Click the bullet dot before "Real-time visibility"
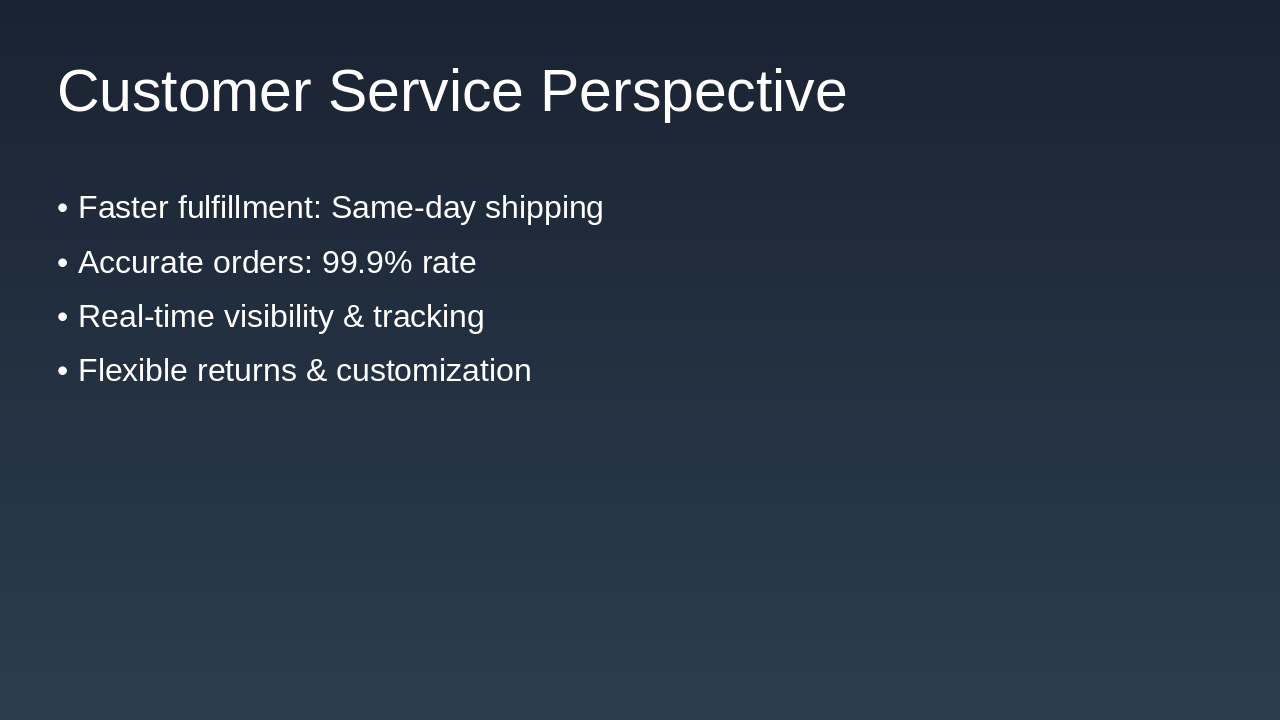The image size is (1280, 720). point(62,317)
